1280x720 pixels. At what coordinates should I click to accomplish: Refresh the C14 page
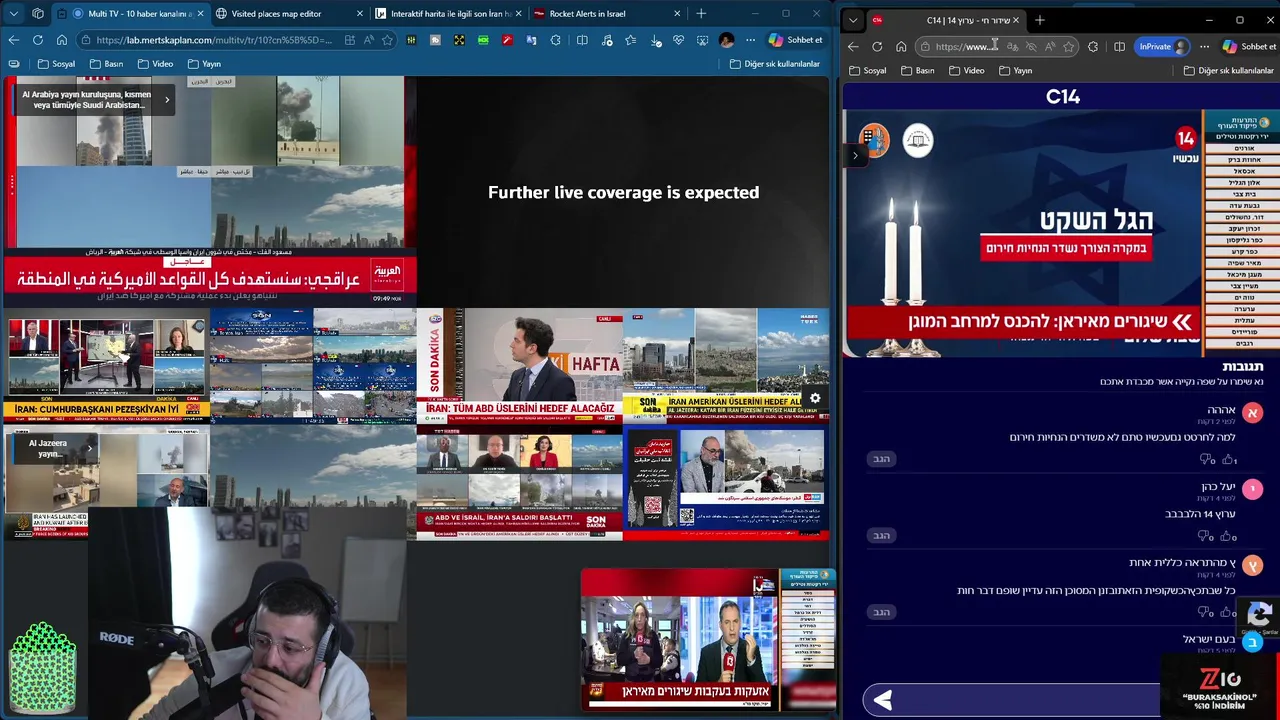click(x=877, y=46)
